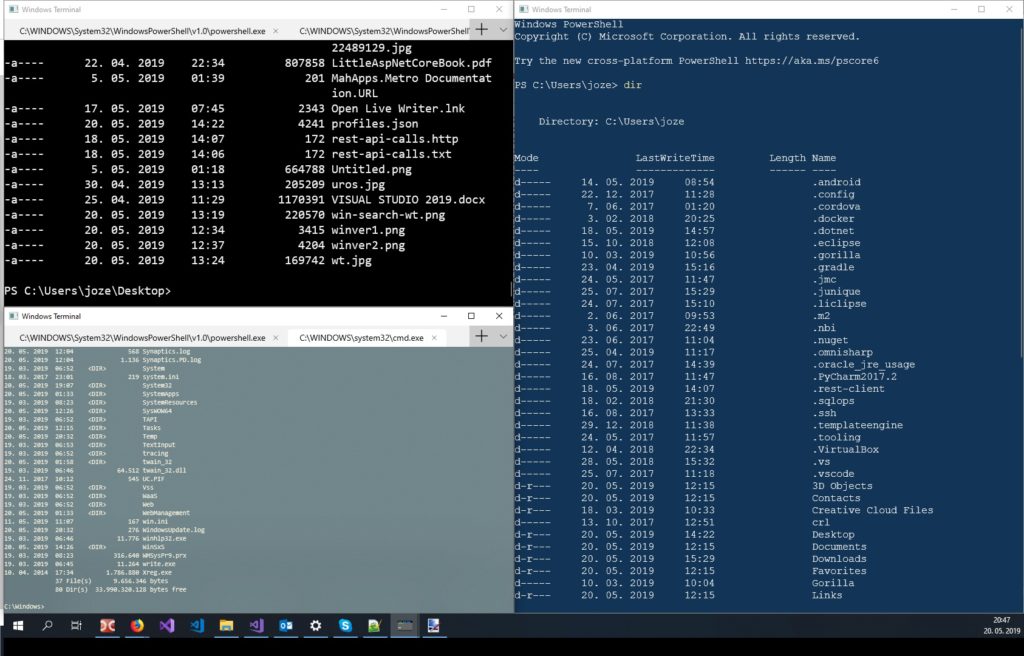The width and height of the screenshot is (1024, 656).
Task: Click bottom-left Windows Terminal title bar icon
Action: tap(13, 316)
